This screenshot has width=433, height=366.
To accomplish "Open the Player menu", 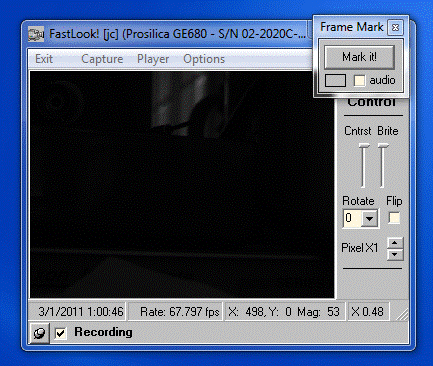I will [x=153, y=59].
